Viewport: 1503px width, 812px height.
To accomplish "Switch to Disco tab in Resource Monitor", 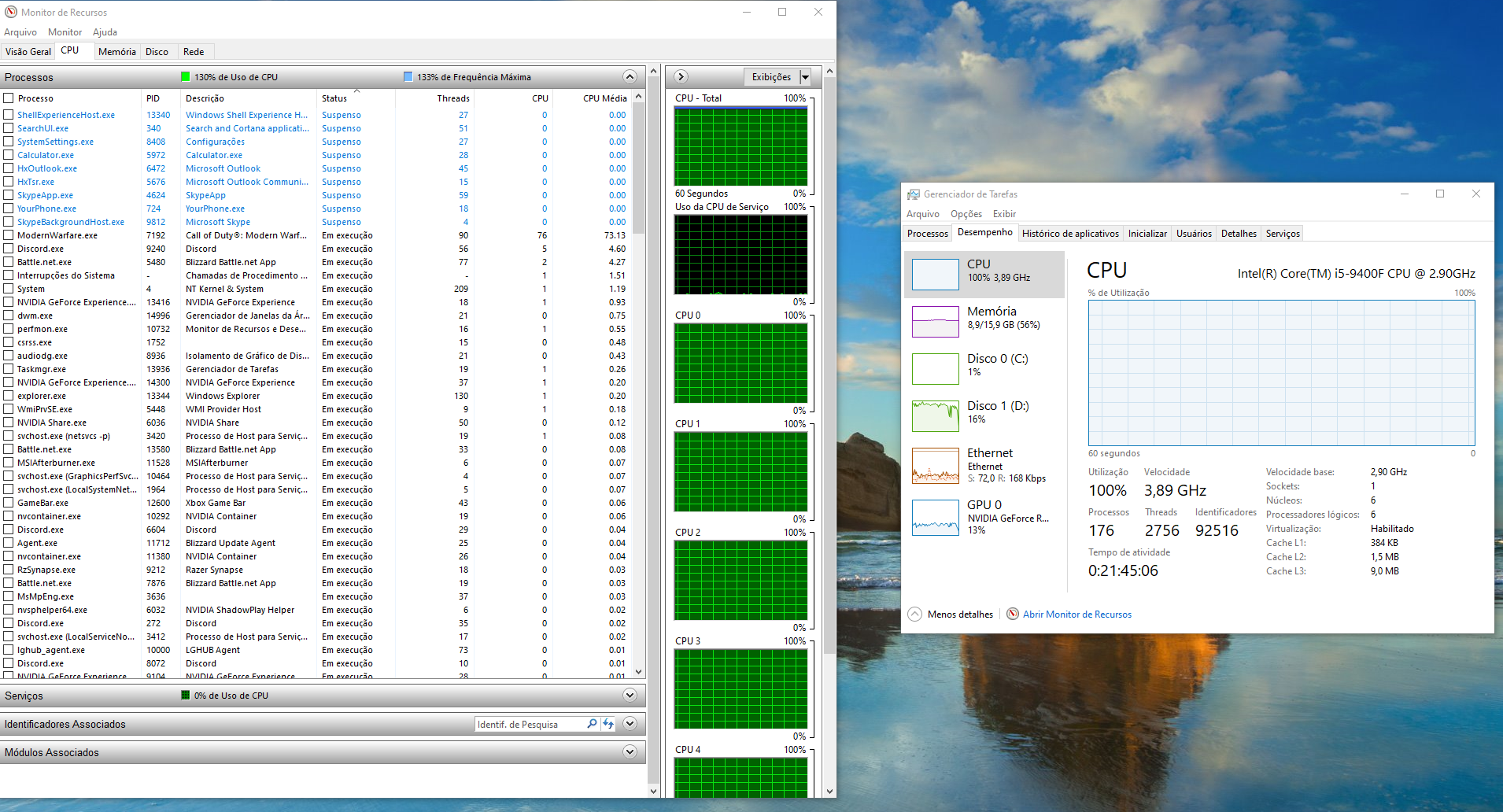I will tap(157, 52).
